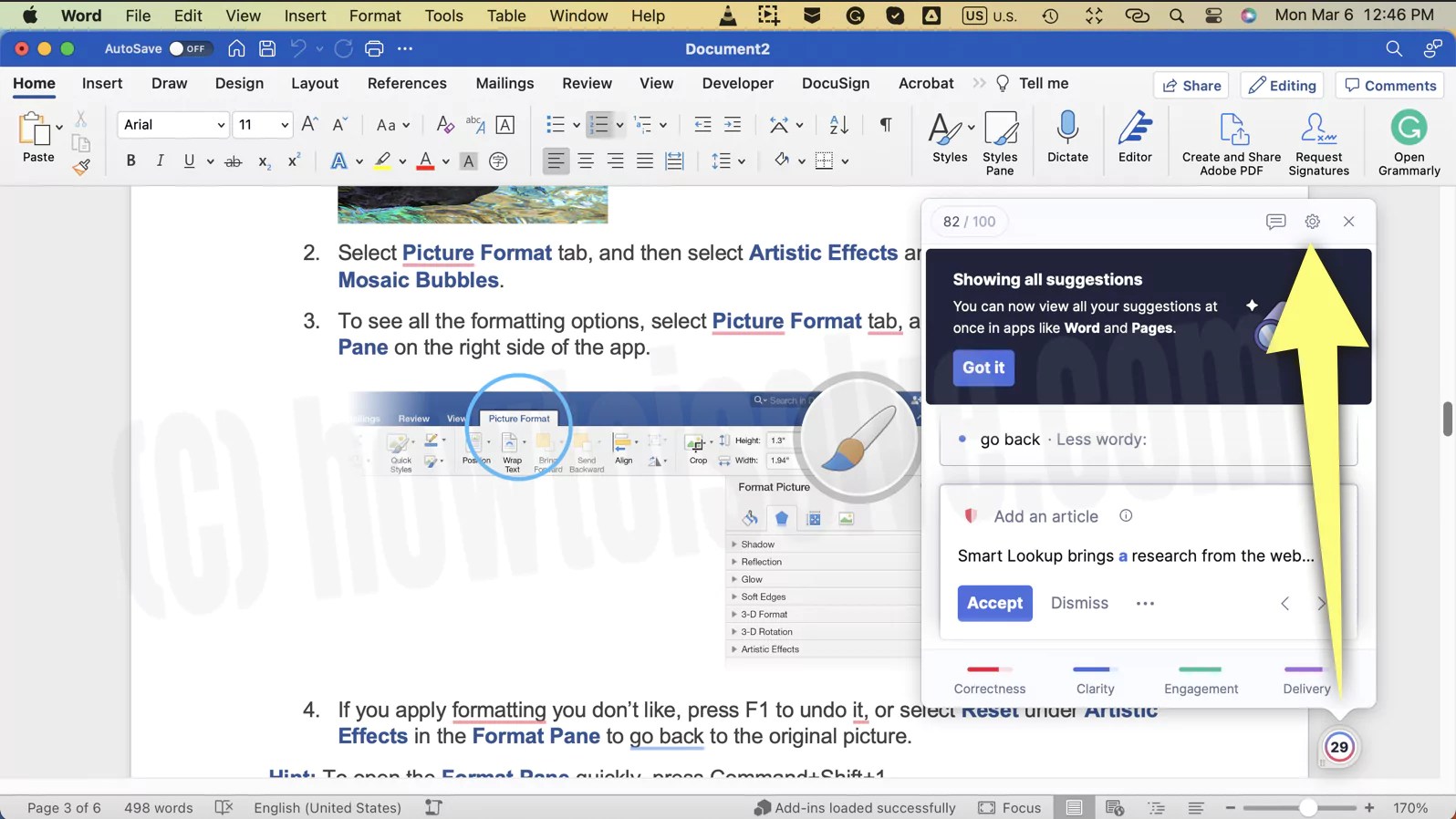The height and width of the screenshot is (819, 1456).
Task: Increase font size with the large A icon
Action: coord(309,124)
